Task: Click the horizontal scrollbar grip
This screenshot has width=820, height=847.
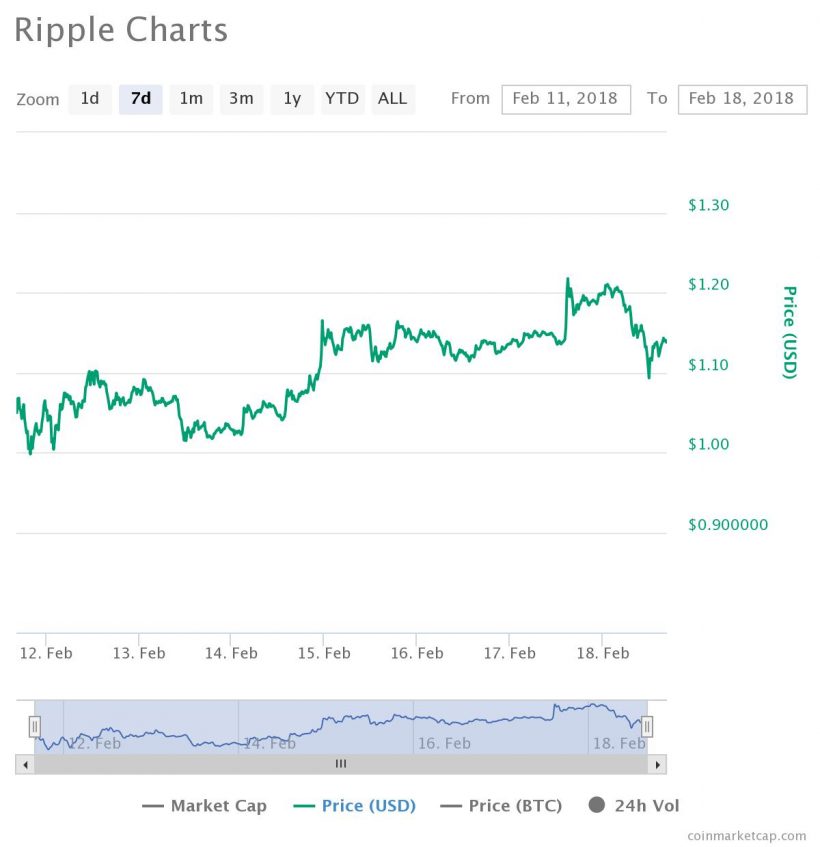Action: 340,764
